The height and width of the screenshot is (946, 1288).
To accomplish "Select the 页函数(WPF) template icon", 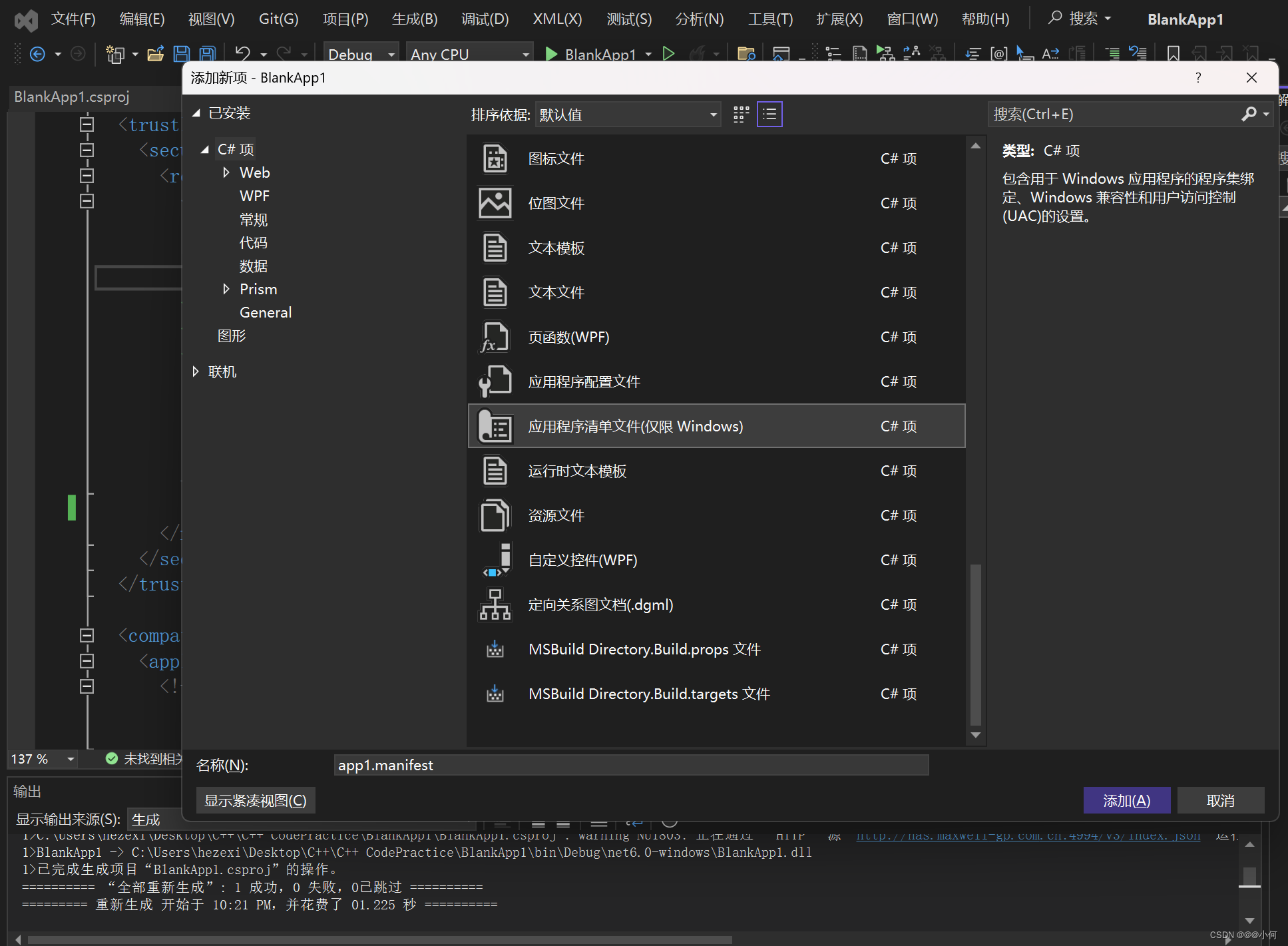I will pos(495,337).
